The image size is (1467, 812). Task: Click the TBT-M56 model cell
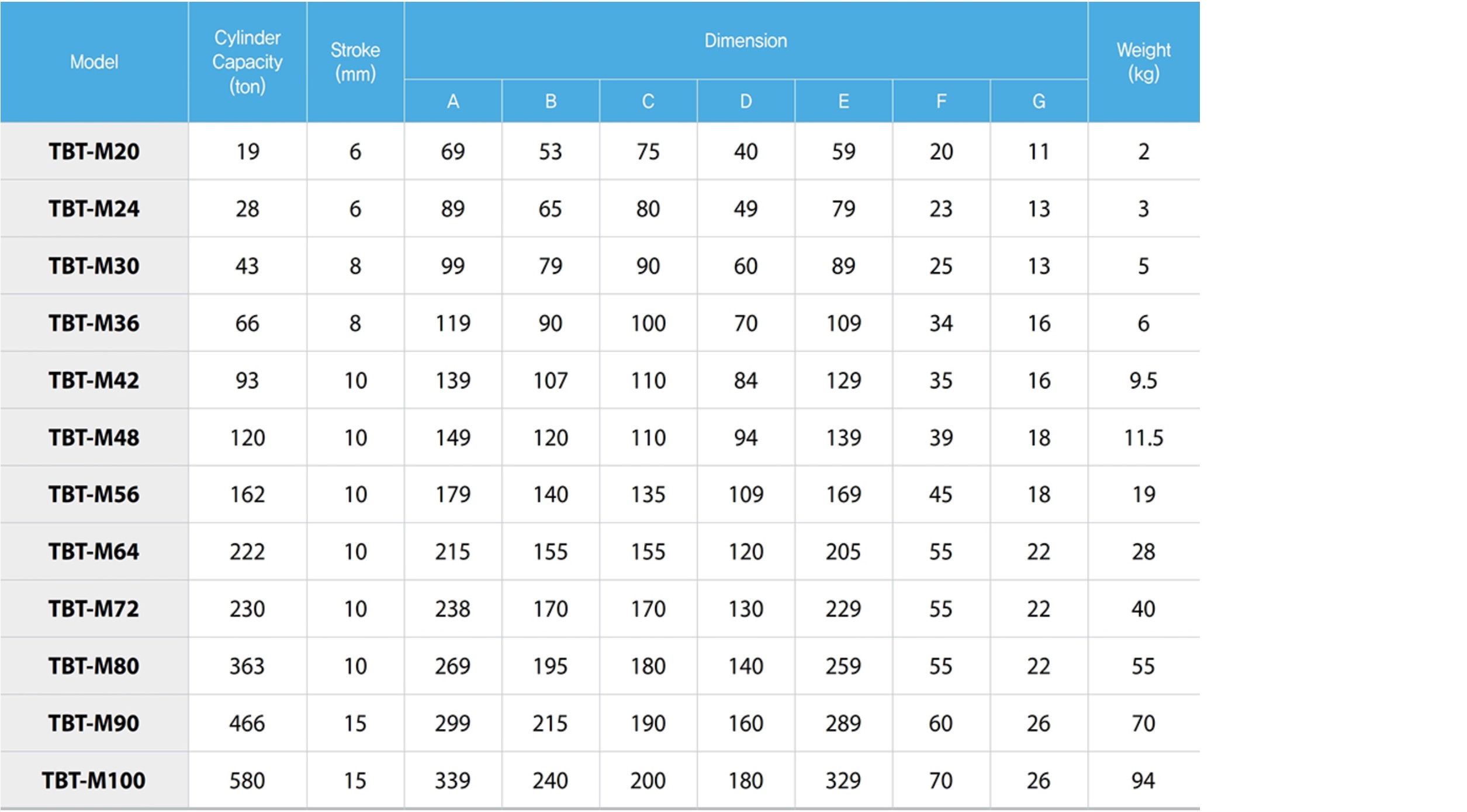[x=94, y=494]
